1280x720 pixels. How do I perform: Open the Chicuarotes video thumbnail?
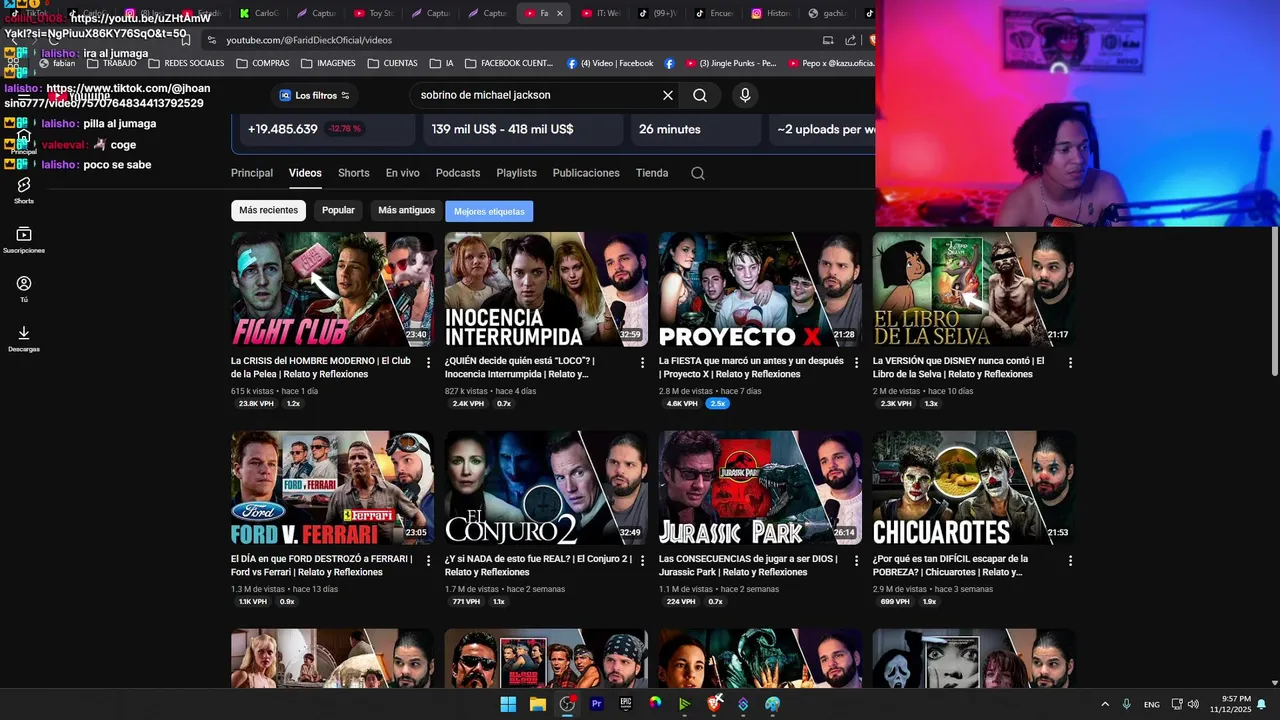[974, 488]
